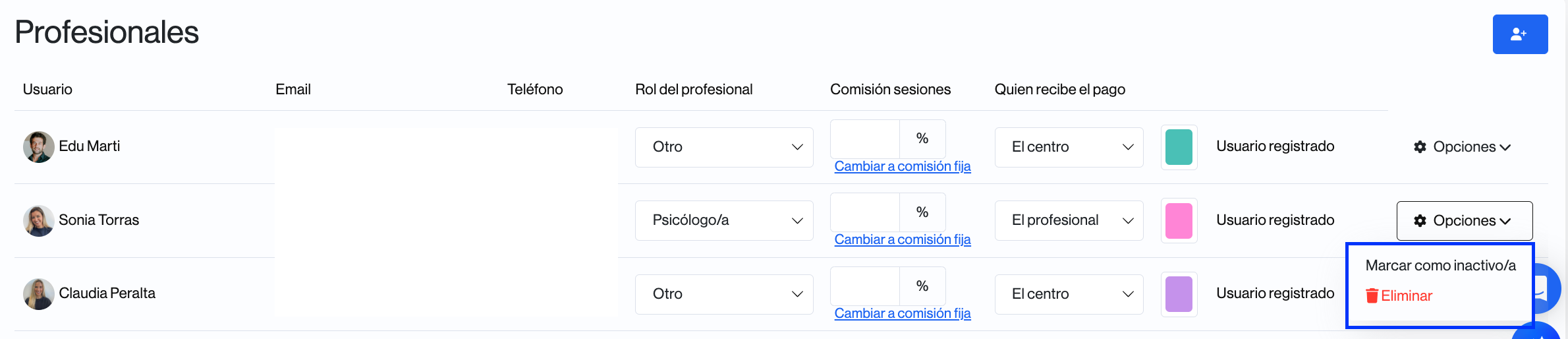This screenshot has height=339, width=1568.
Task: Open Edu Marti's El centro payment dropdown
Action: [1068, 147]
